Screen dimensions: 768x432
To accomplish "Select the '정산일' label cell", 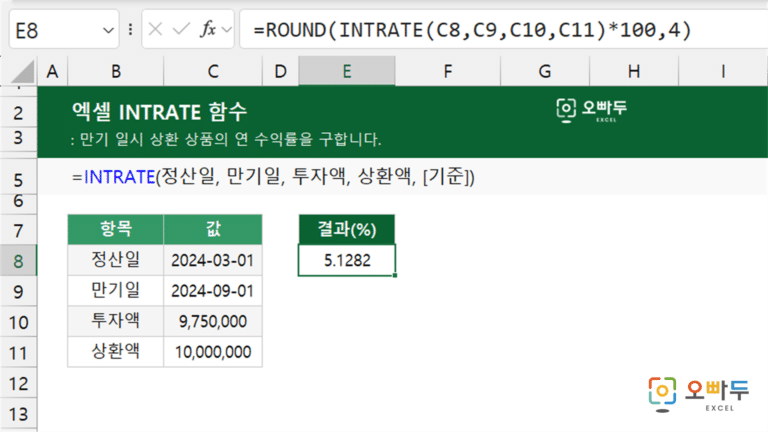I will tap(116, 260).
